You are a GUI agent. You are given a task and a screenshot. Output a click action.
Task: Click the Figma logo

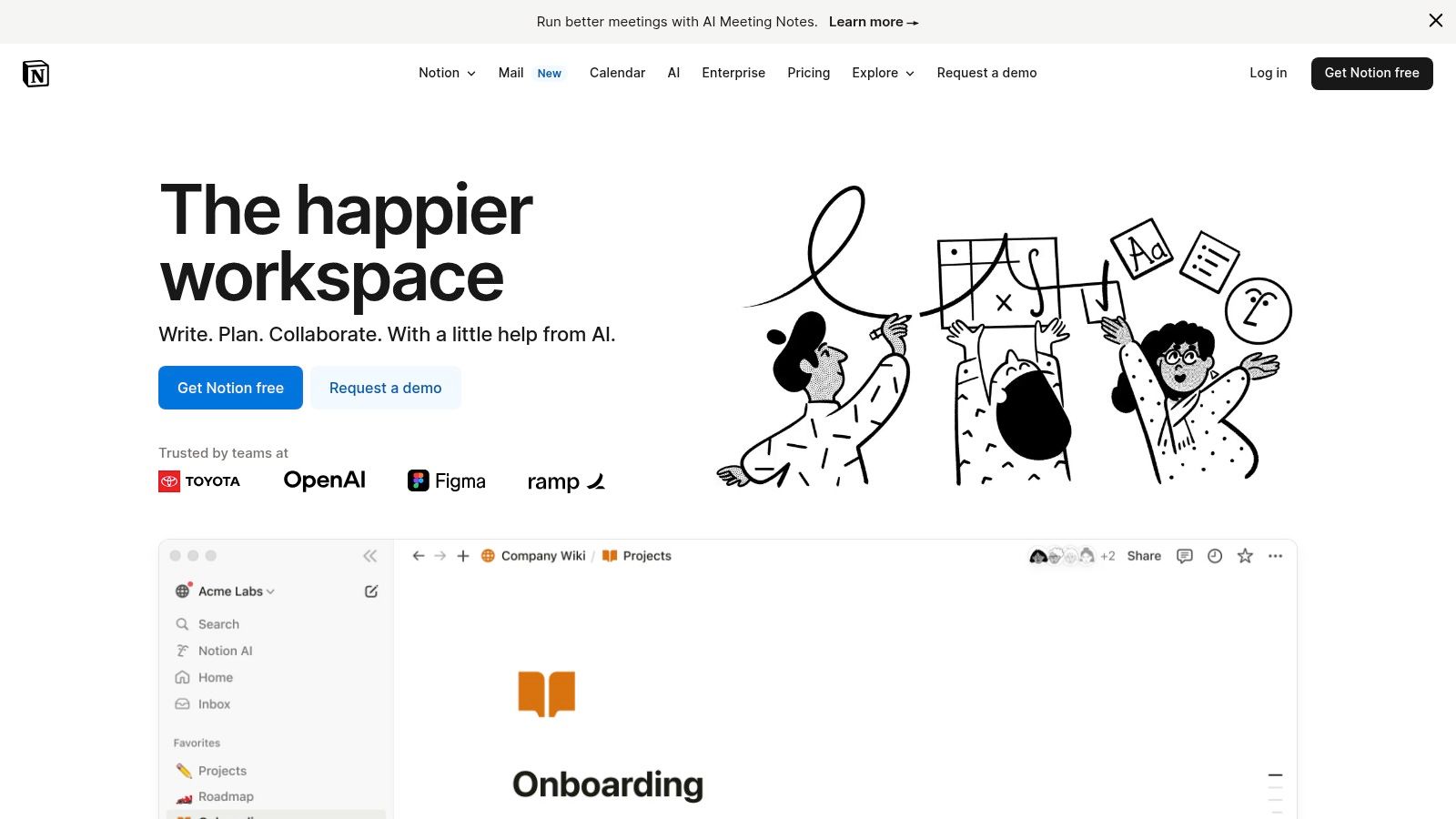click(x=446, y=481)
